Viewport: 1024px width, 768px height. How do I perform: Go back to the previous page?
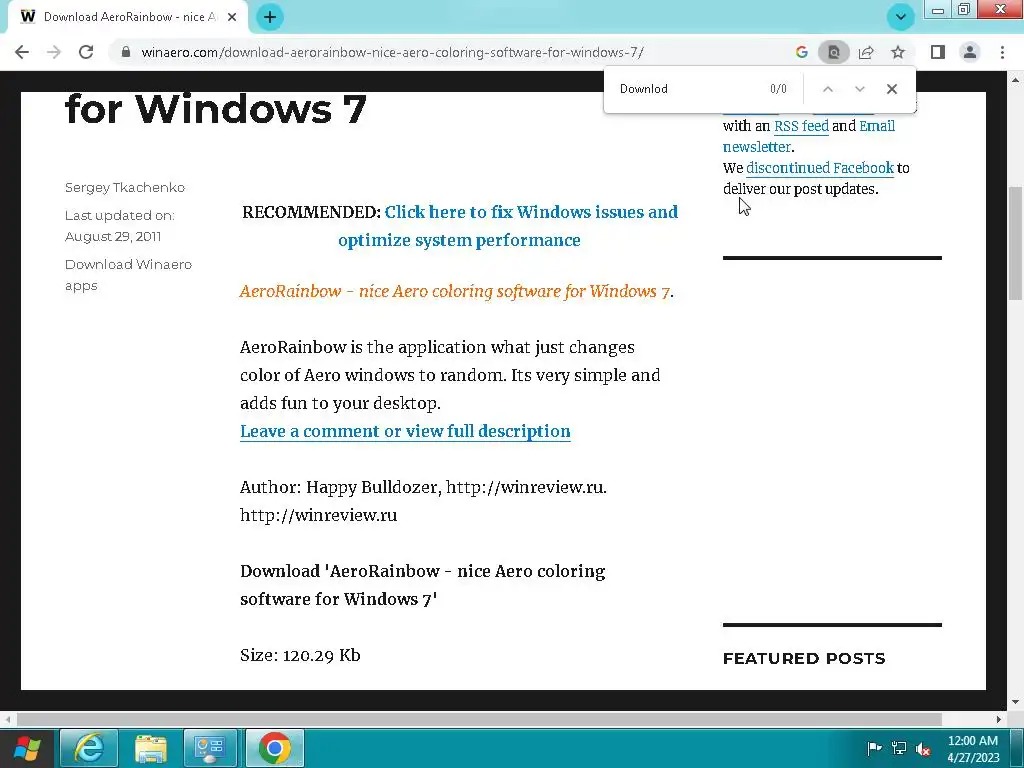point(22,52)
